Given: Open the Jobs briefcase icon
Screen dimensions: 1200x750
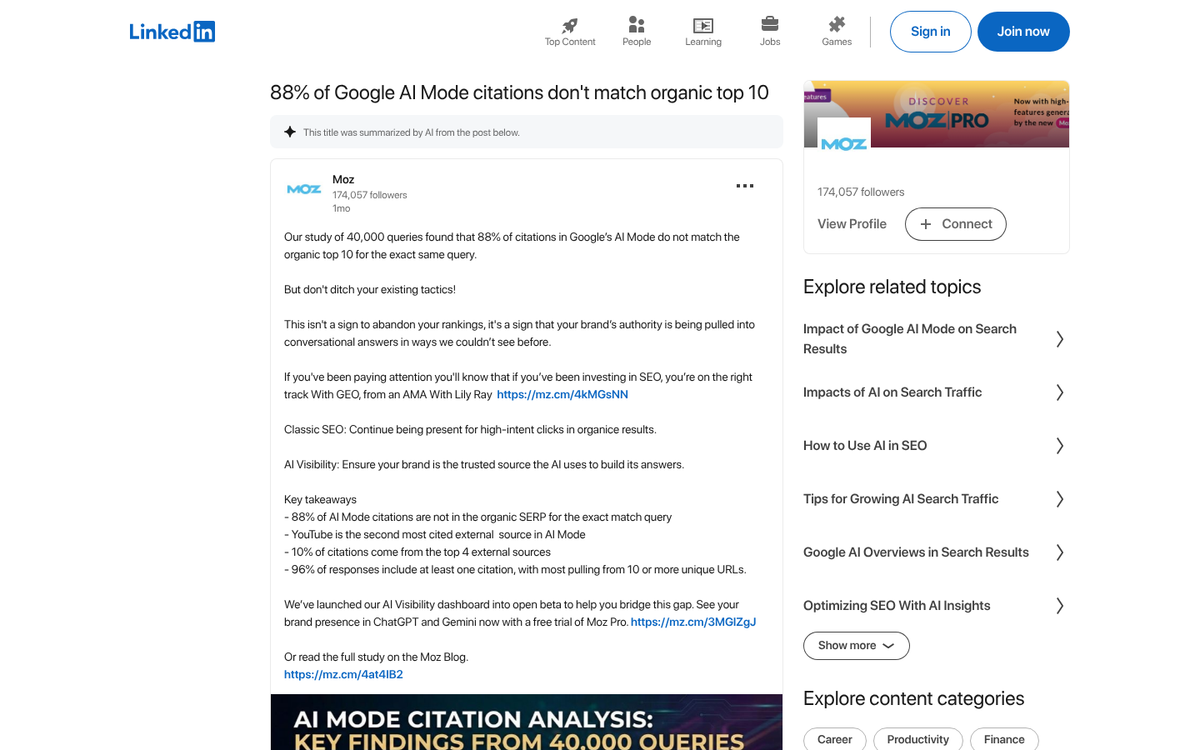Looking at the screenshot, I should [x=770, y=24].
